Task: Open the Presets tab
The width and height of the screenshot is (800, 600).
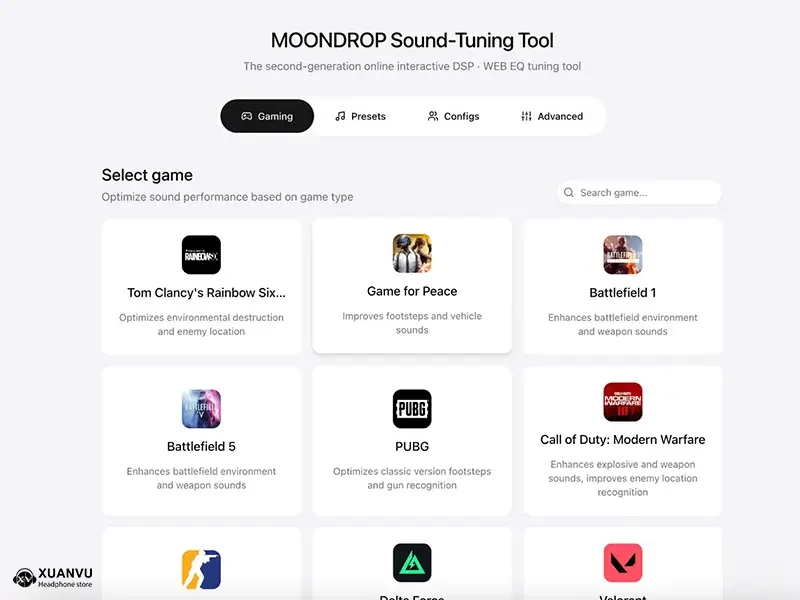Action: coord(360,116)
